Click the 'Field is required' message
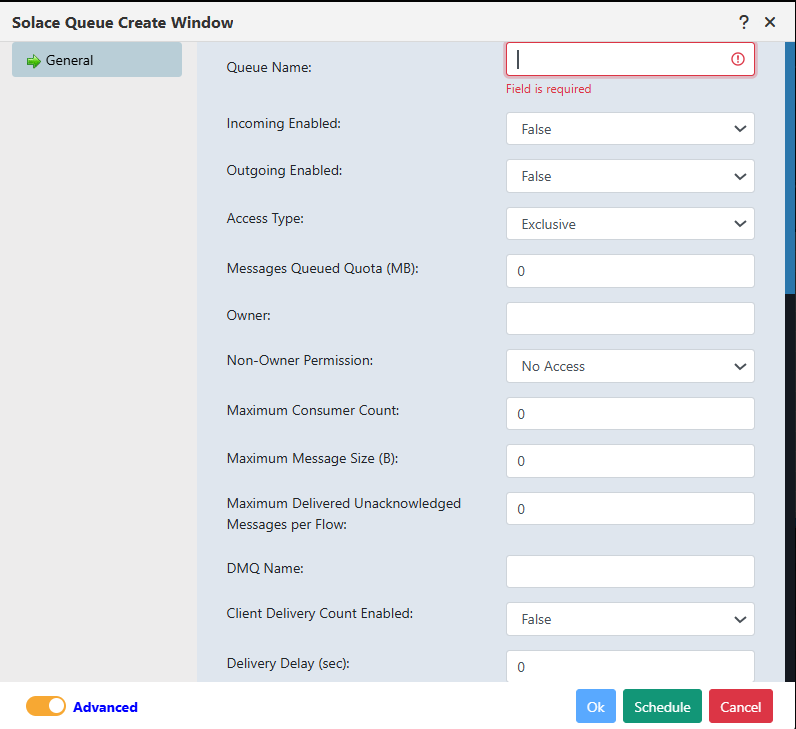The width and height of the screenshot is (796, 729). pyautogui.click(x=548, y=89)
